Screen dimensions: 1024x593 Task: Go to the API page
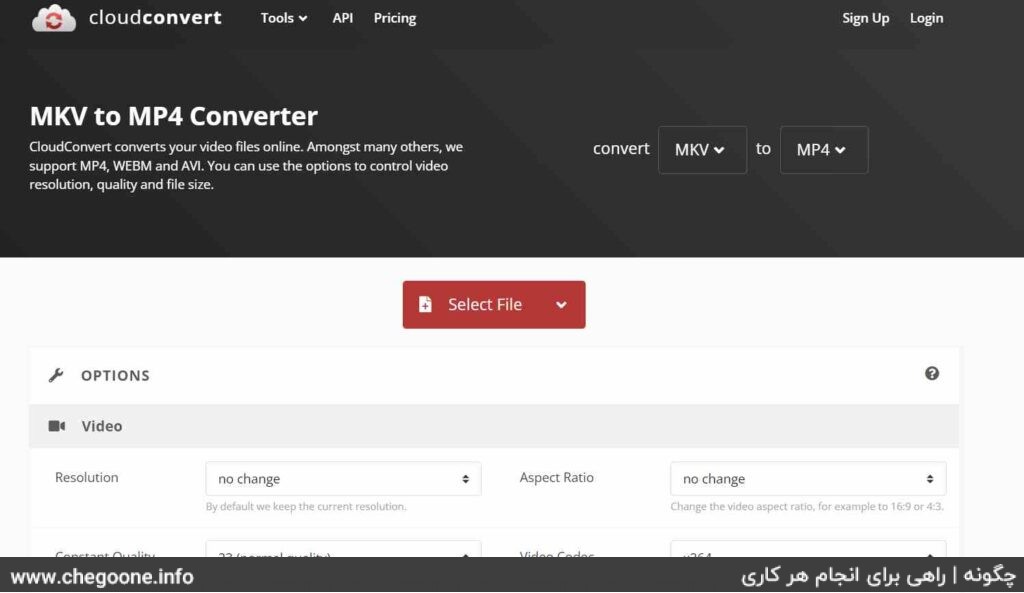point(342,18)
